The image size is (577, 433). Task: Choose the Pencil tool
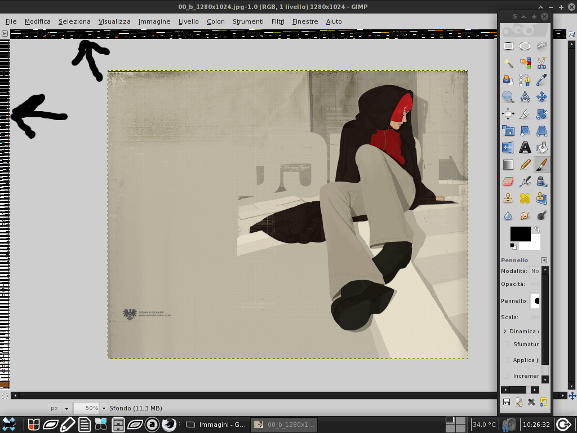pos(525,164)
